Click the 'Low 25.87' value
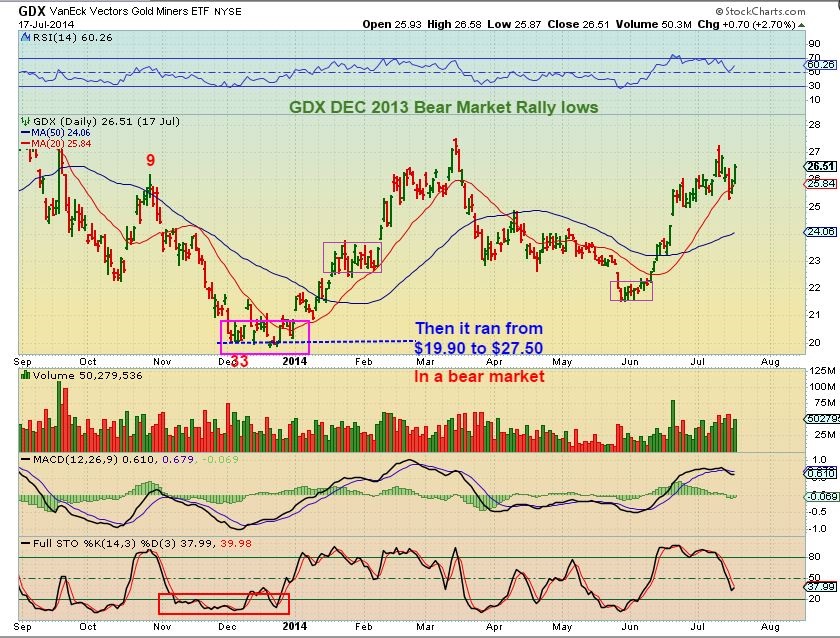 pos(514,24)
